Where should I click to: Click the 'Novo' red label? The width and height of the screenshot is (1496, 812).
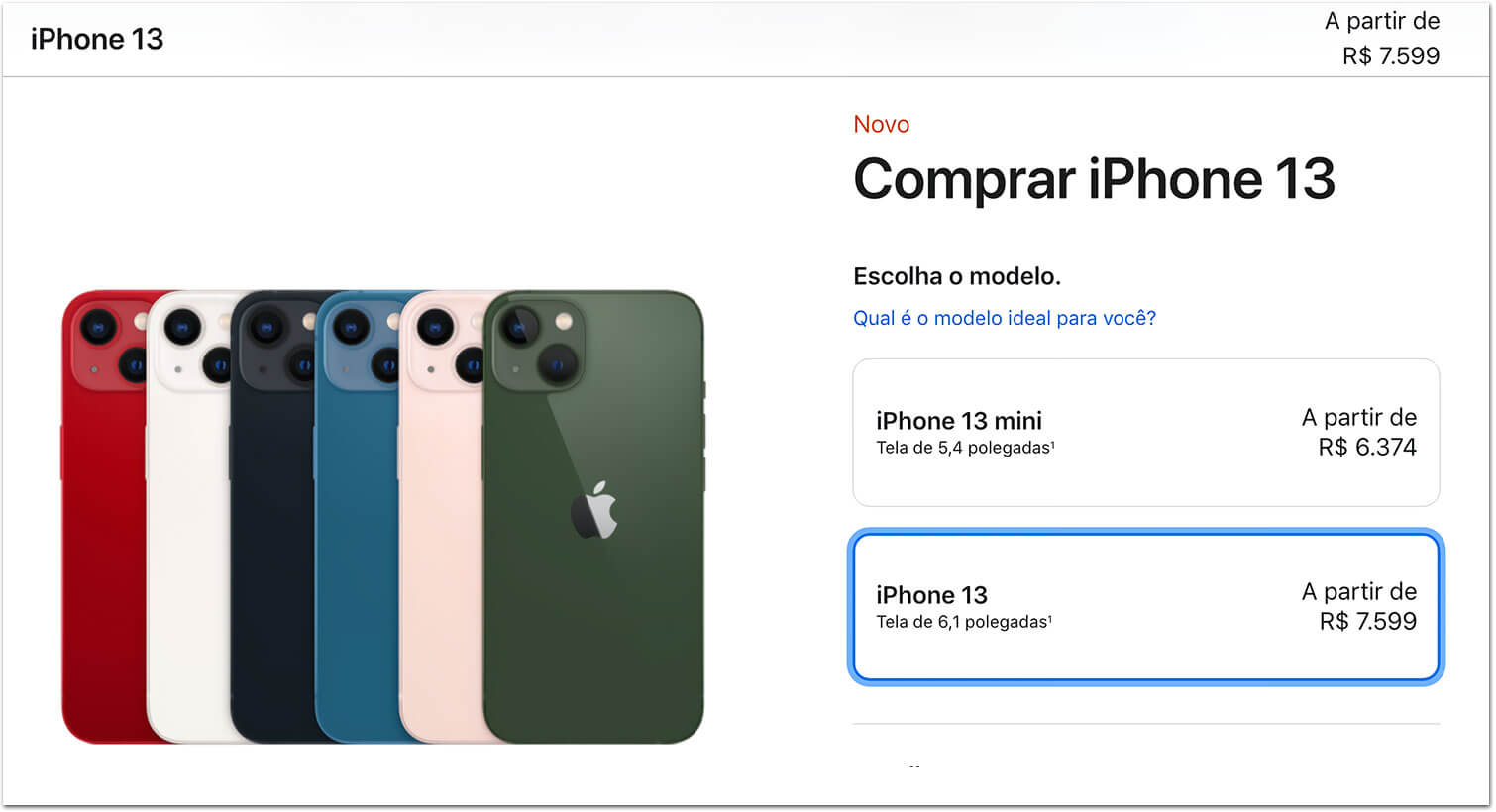pos(881,124)
